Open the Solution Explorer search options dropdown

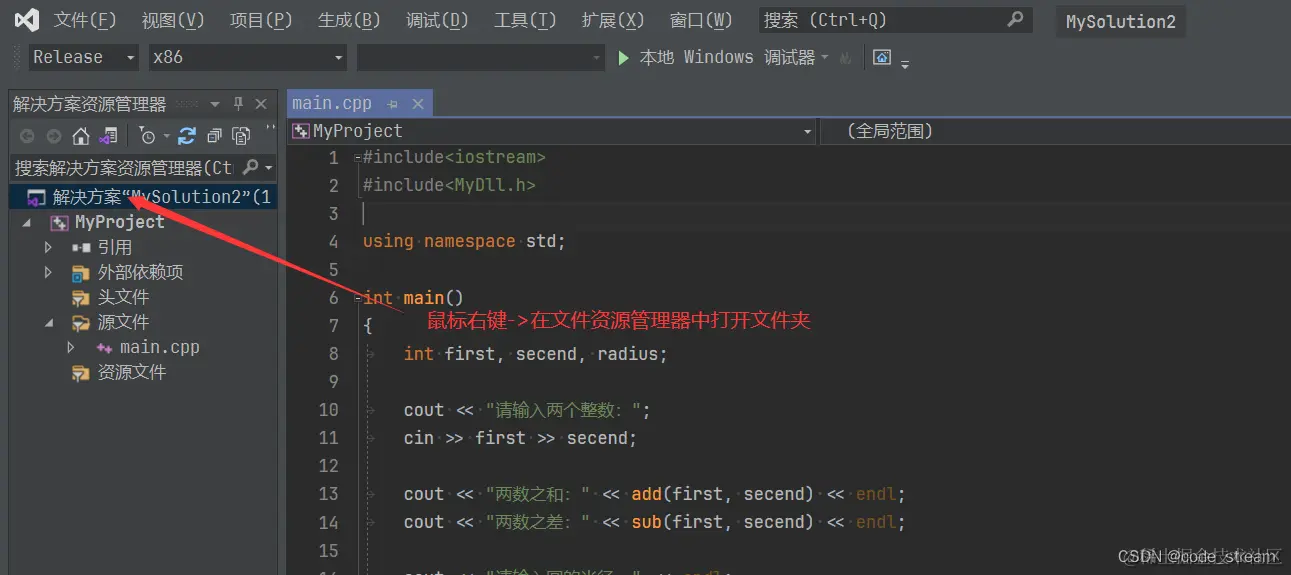(x=269, y=167)
